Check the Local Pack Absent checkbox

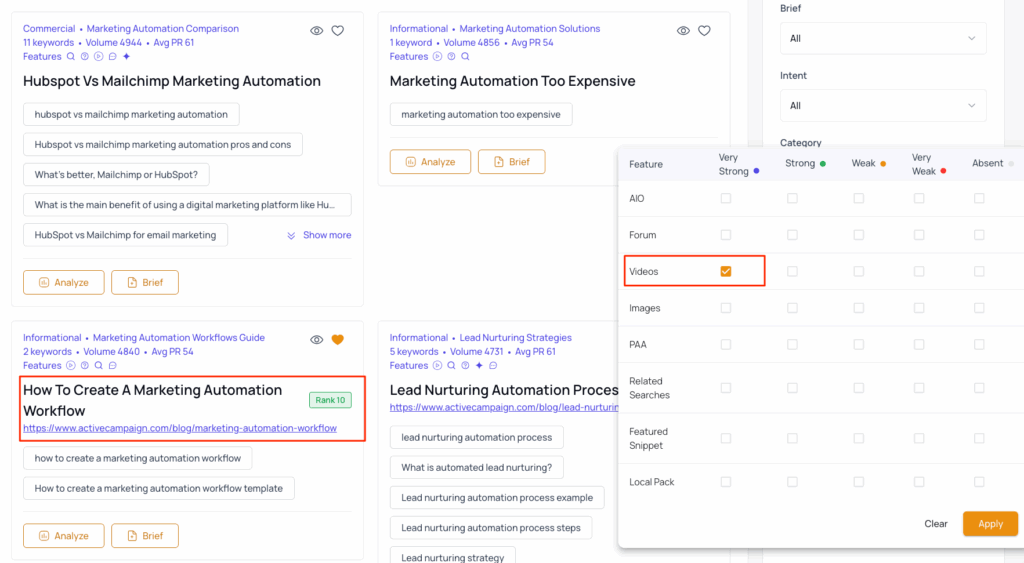pos(979,481)
